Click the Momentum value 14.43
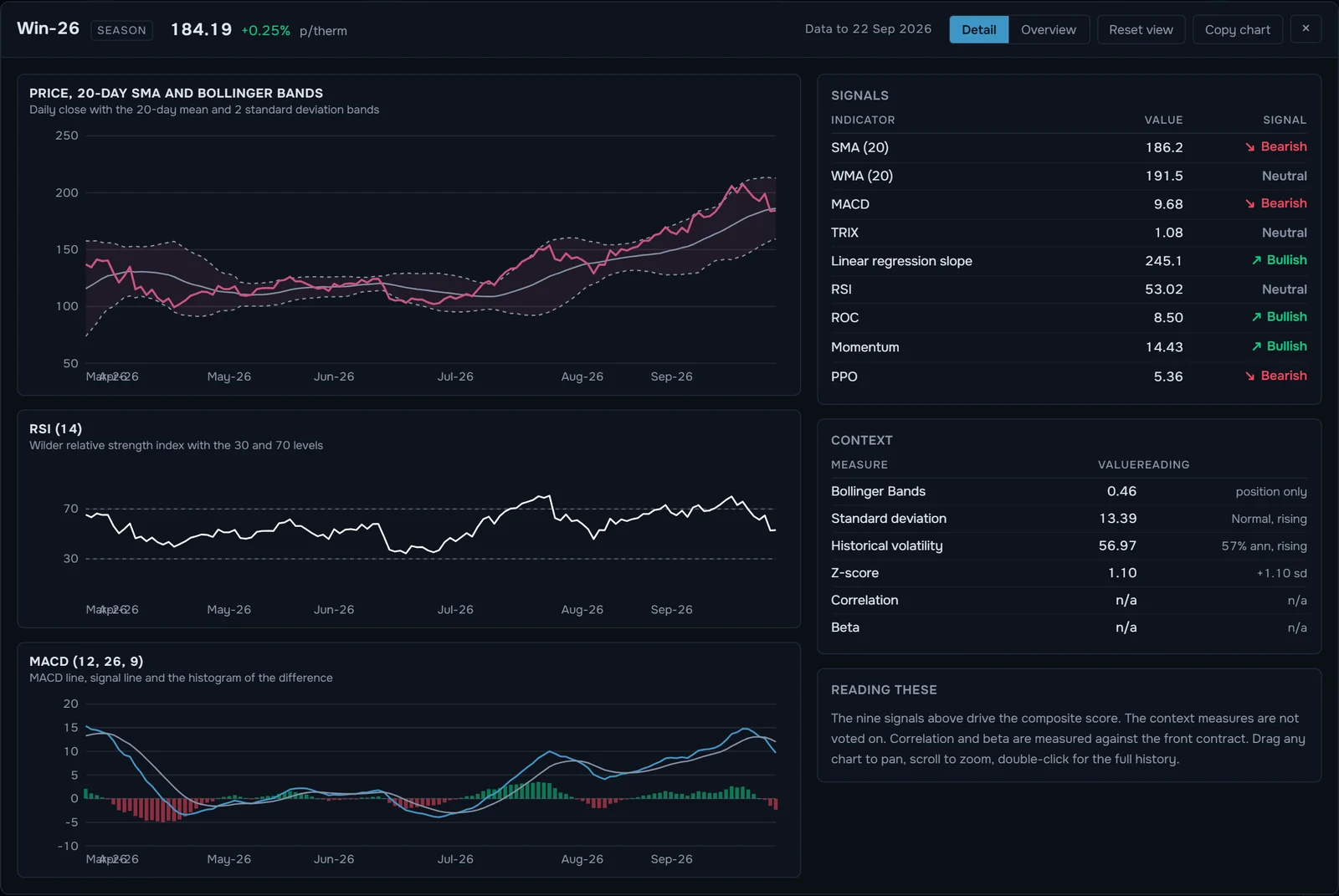The width and height of the screenshot is (1339, 896). (x=1164, y=347)
